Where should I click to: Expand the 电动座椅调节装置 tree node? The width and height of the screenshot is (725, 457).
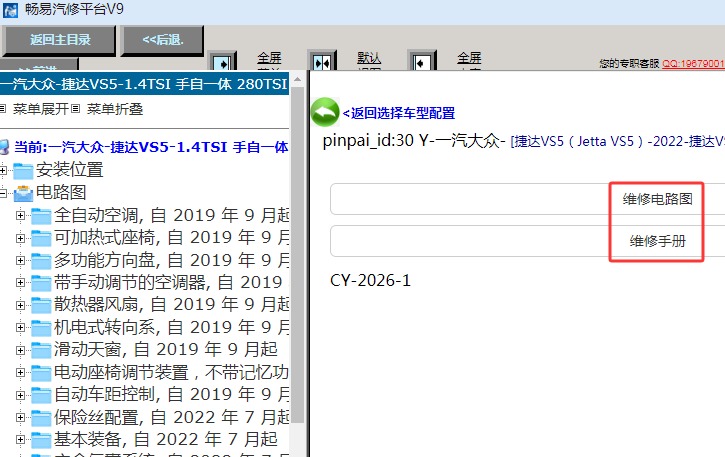(20, 372)
